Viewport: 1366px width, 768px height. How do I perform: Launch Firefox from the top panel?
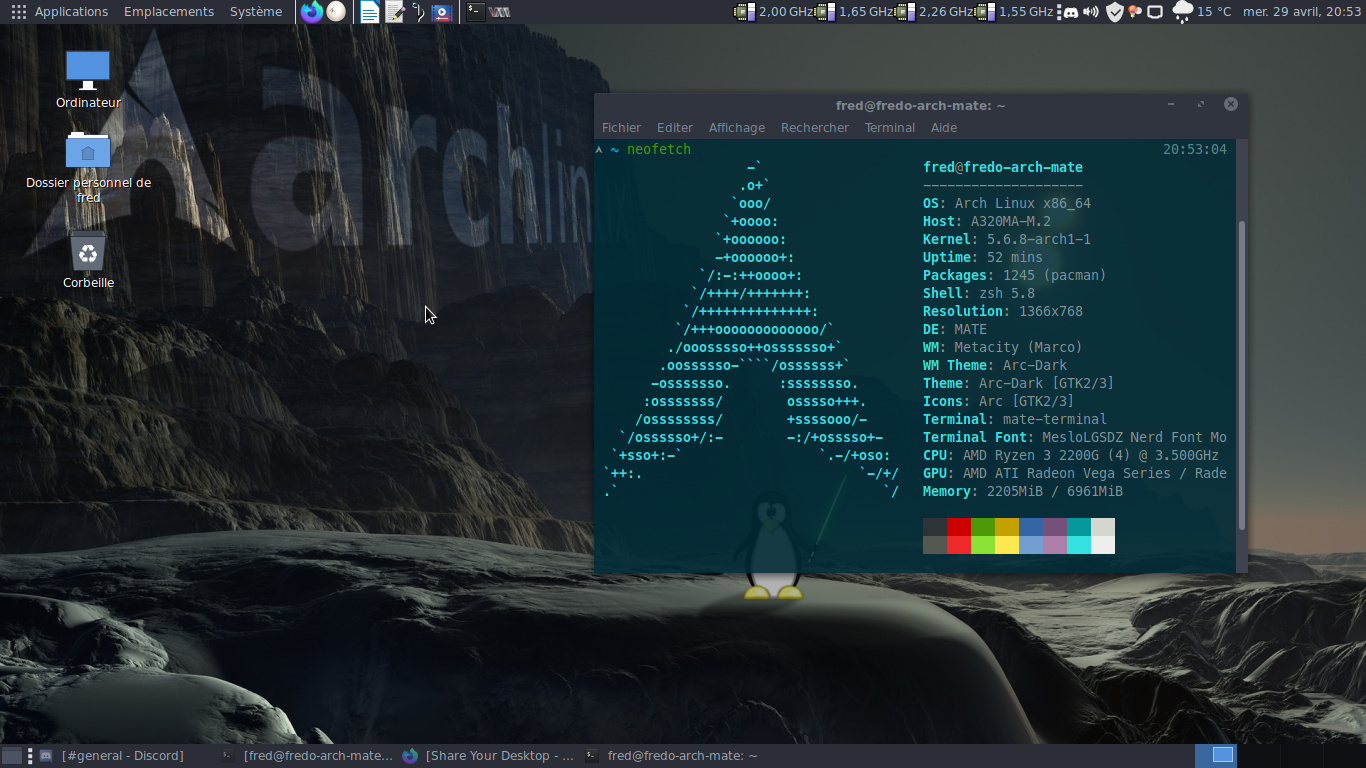point(312,12)
